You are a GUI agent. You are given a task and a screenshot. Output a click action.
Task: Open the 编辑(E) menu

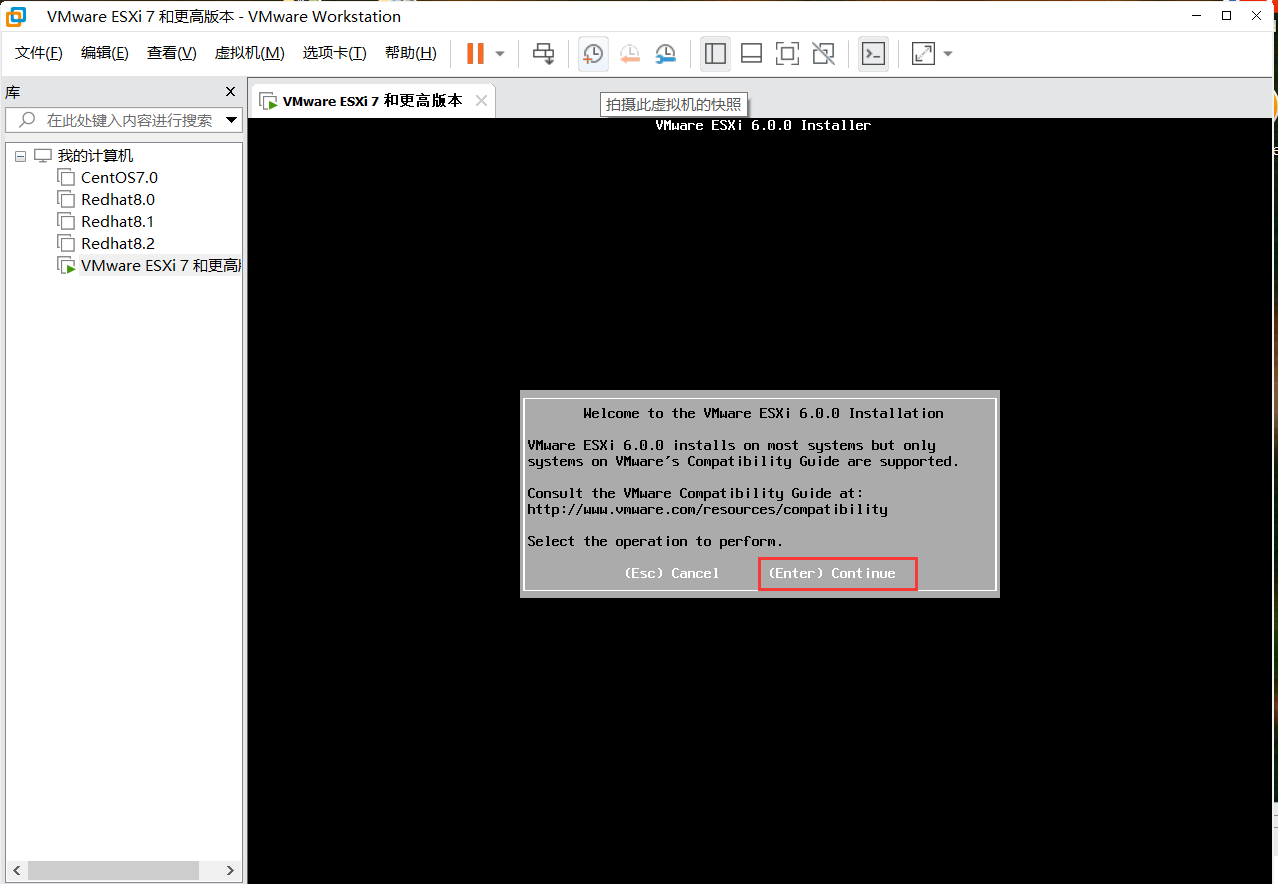click(104, 53)
